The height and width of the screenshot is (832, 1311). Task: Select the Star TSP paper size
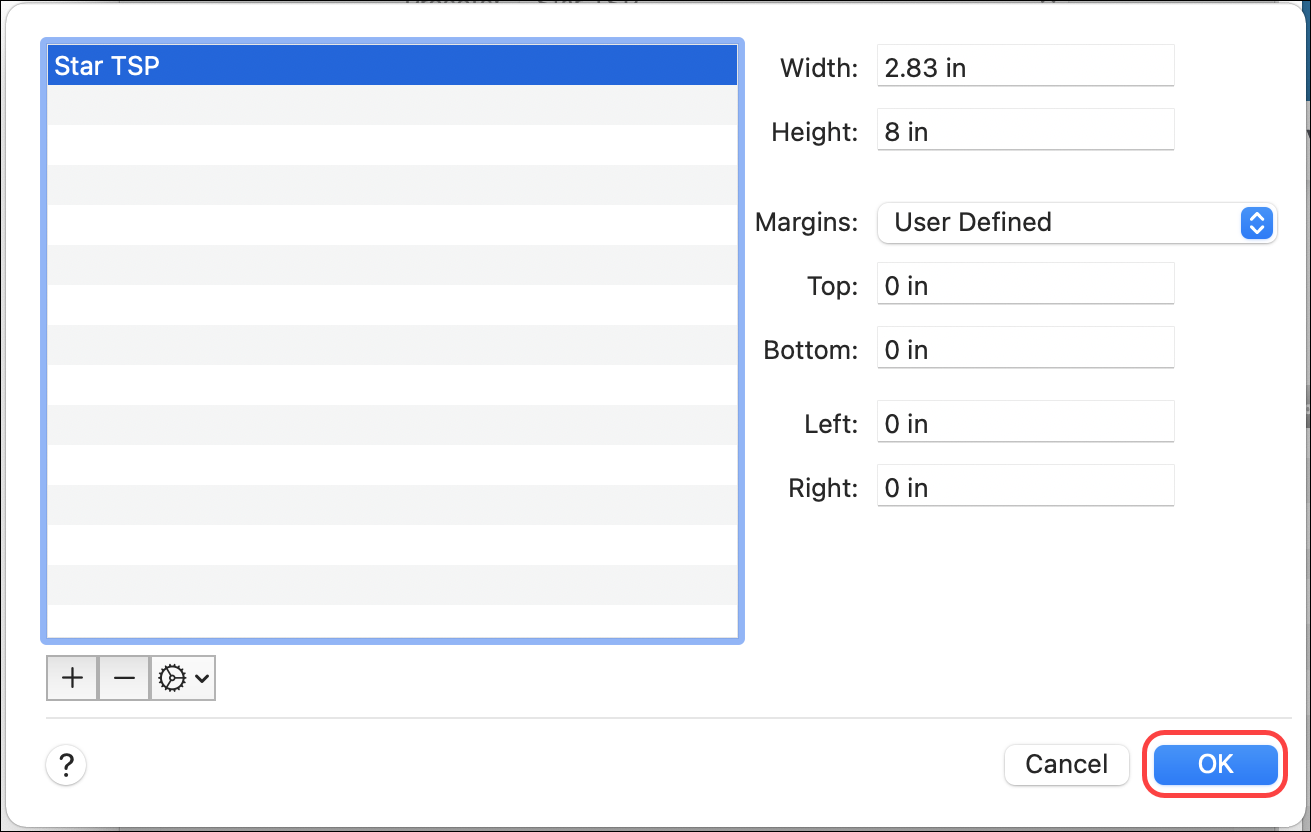click(392, 66)
